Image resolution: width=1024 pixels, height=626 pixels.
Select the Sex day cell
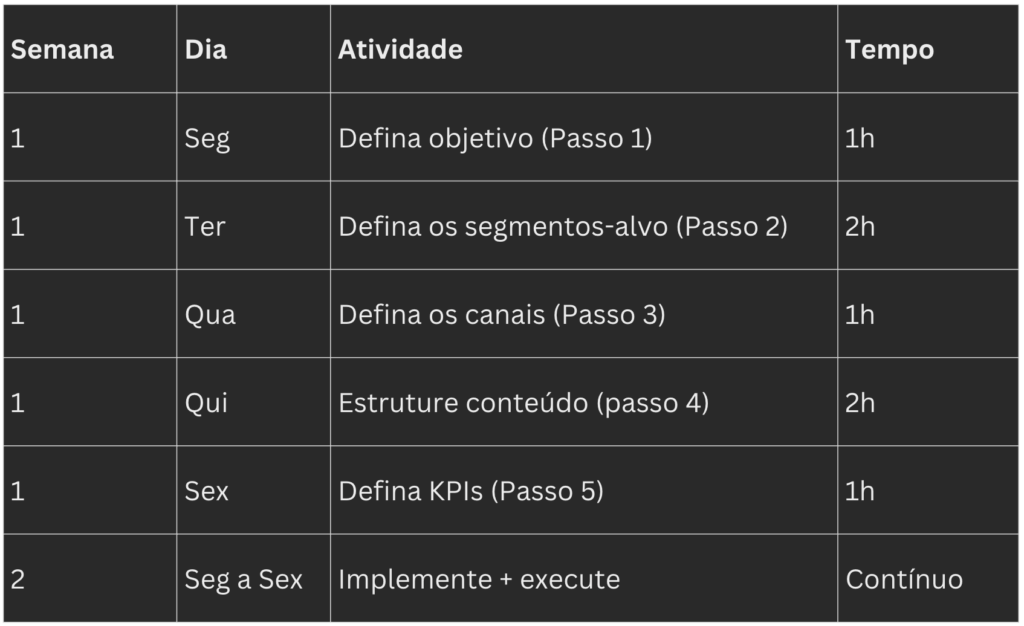[206, 490]
